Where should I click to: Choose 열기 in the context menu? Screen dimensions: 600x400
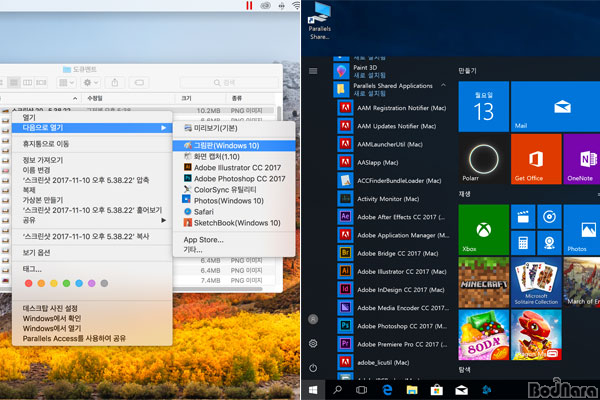click(x=92, y=117)
